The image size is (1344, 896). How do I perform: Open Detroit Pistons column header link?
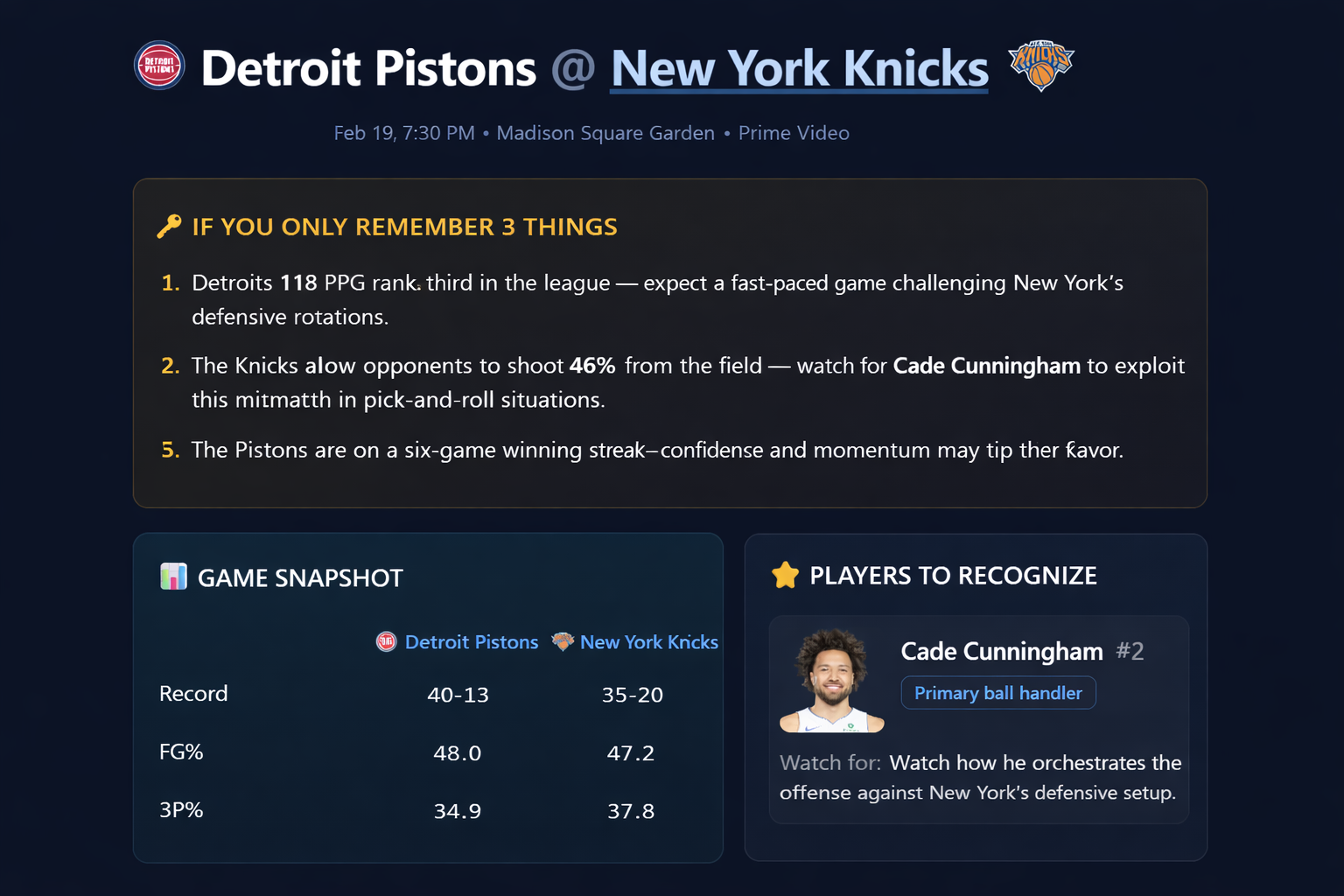tap(471, 642)
